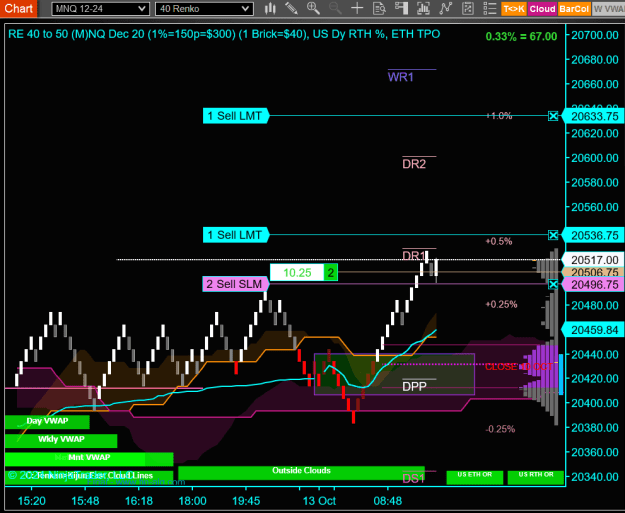Click the Outside Clouds green bar
The width and height of the screenshot is (625, 513).
coord(301,472)
